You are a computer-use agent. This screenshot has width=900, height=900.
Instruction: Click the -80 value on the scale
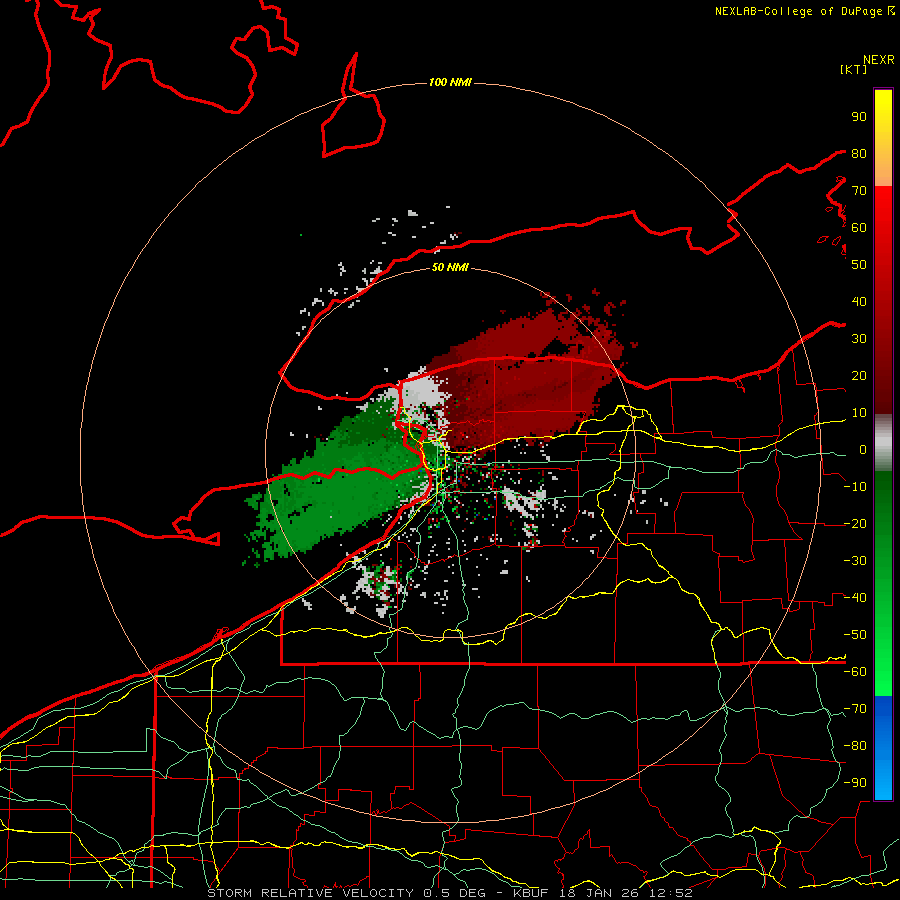coord(855,746)
